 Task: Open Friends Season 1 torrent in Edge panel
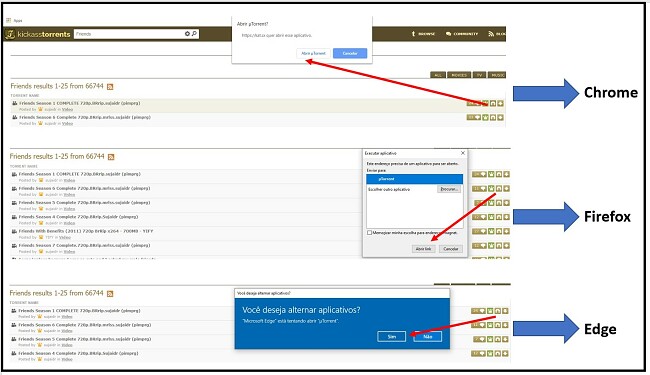79,310
